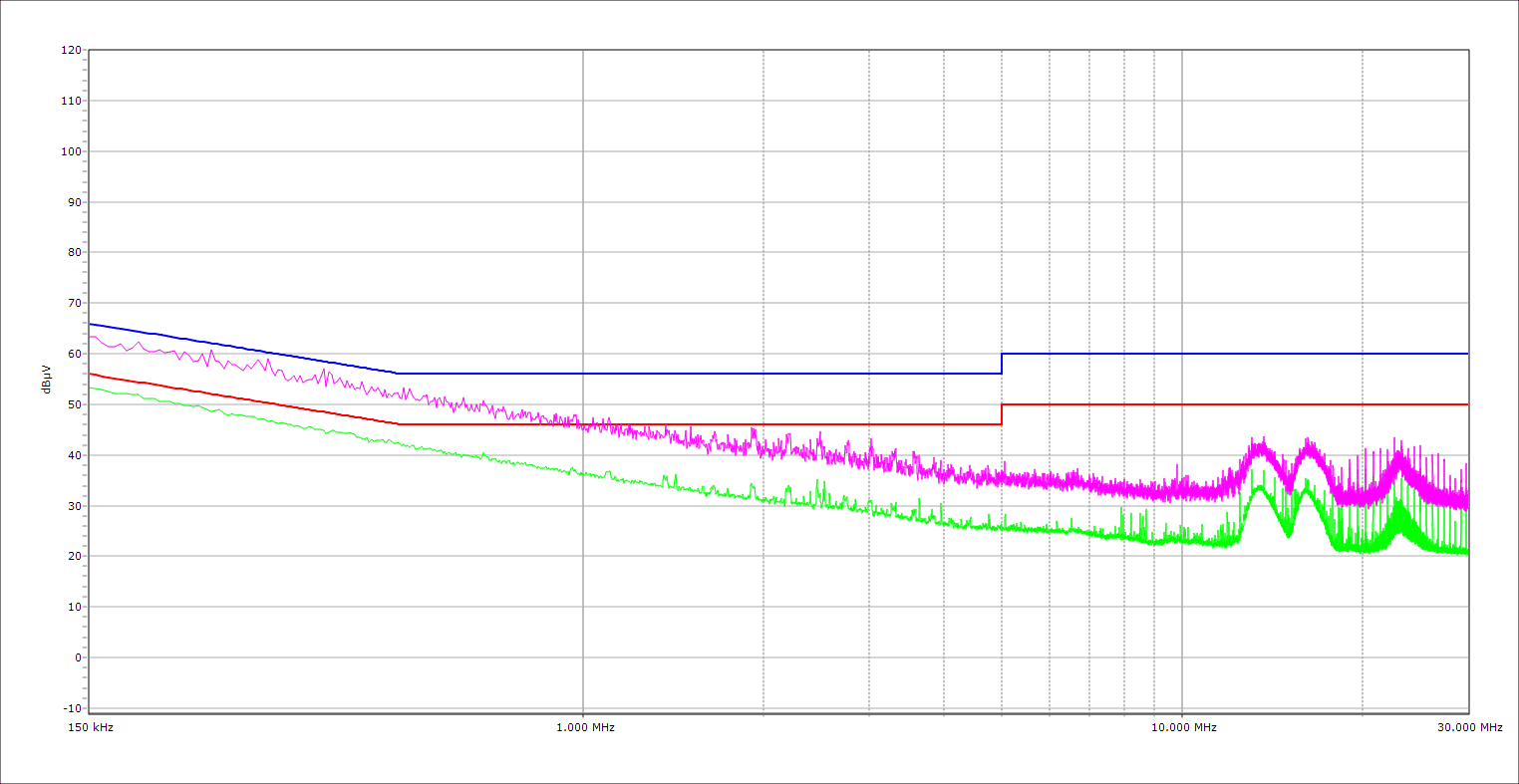The height and width of the screenshot is (784, 1519).
Task: Select blue limit line's flat 60 dBµV segment
Action: [1236, 354]
